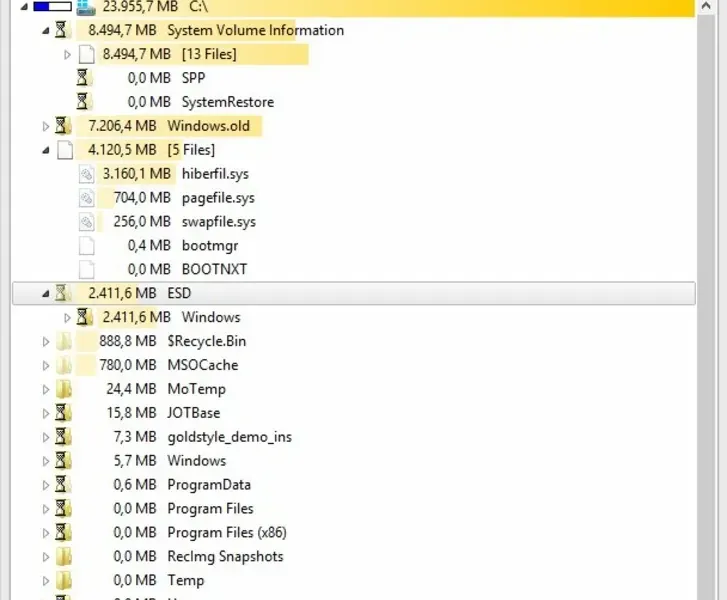Click the RecImg Snapshots folder icon
Screen dimensions: 727x600
point(64,556)
